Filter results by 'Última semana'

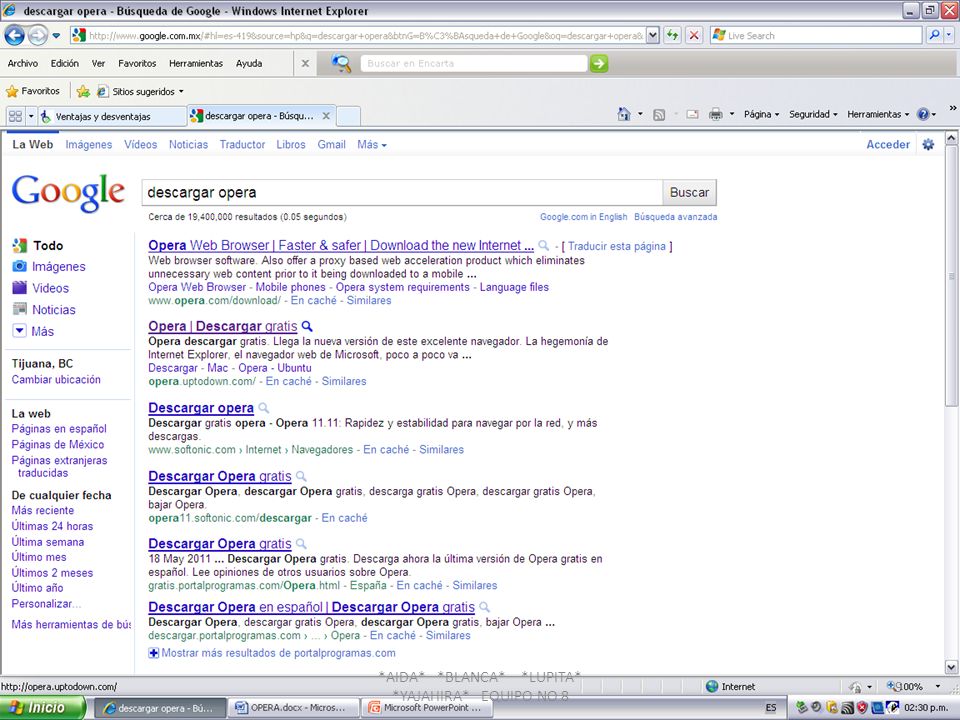tap(47, 542)
